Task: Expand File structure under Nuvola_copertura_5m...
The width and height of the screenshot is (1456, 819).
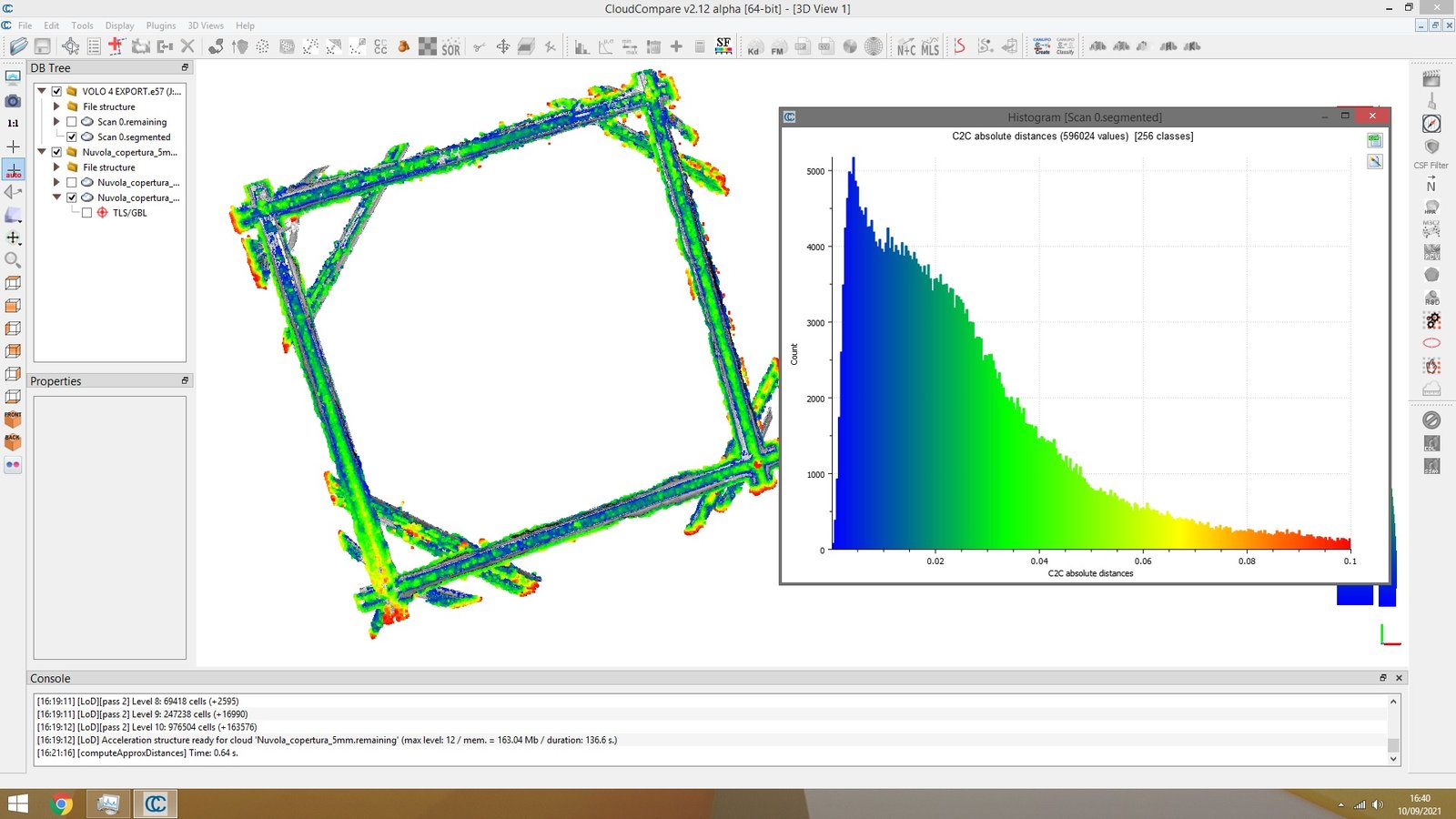Action: (x=56, y=167)
